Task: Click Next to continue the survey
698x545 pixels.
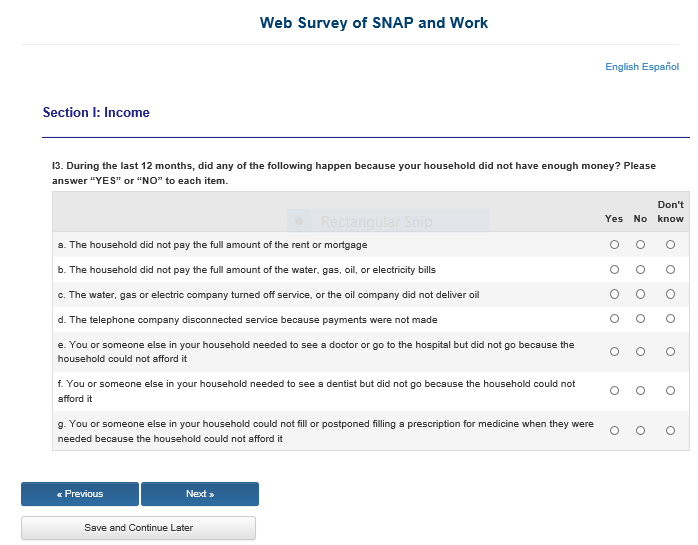Action: [200, 494]
